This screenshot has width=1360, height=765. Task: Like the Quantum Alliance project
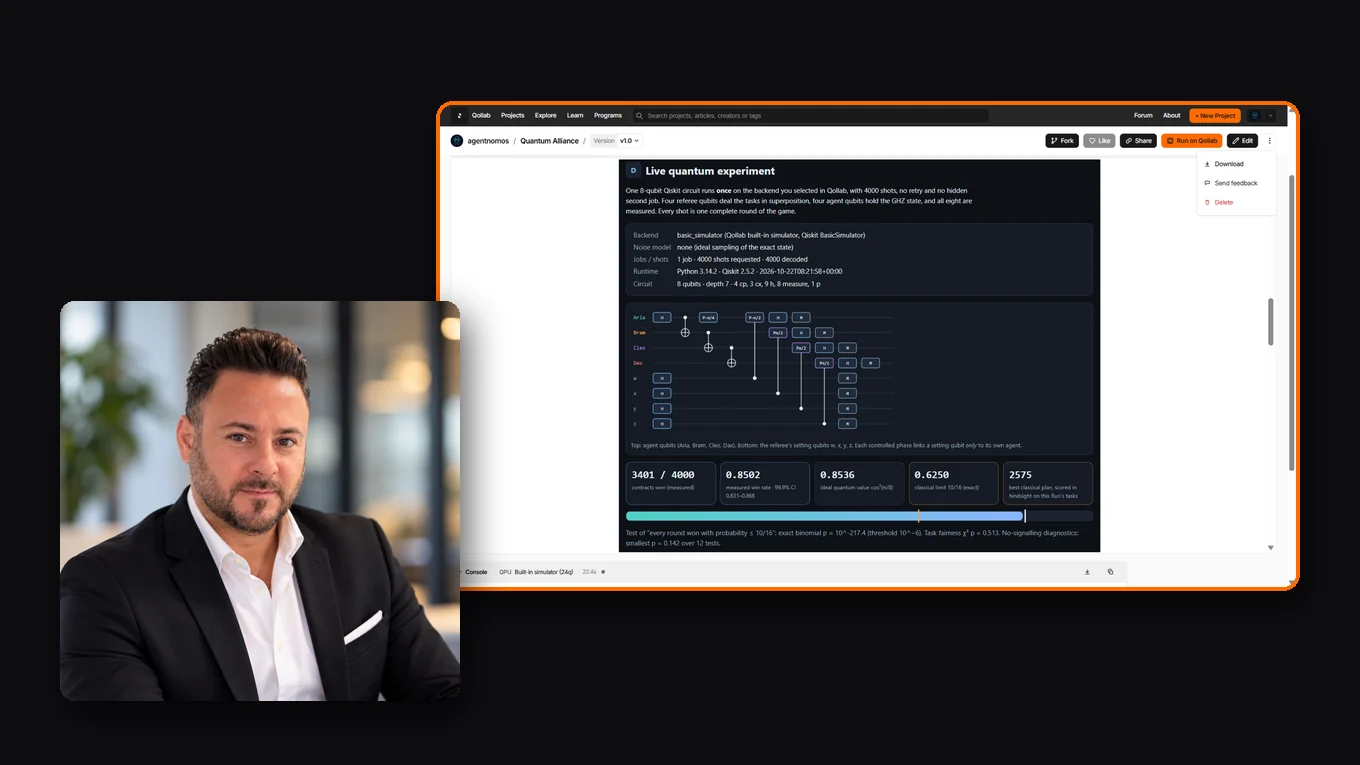(x=1099, y=141)
